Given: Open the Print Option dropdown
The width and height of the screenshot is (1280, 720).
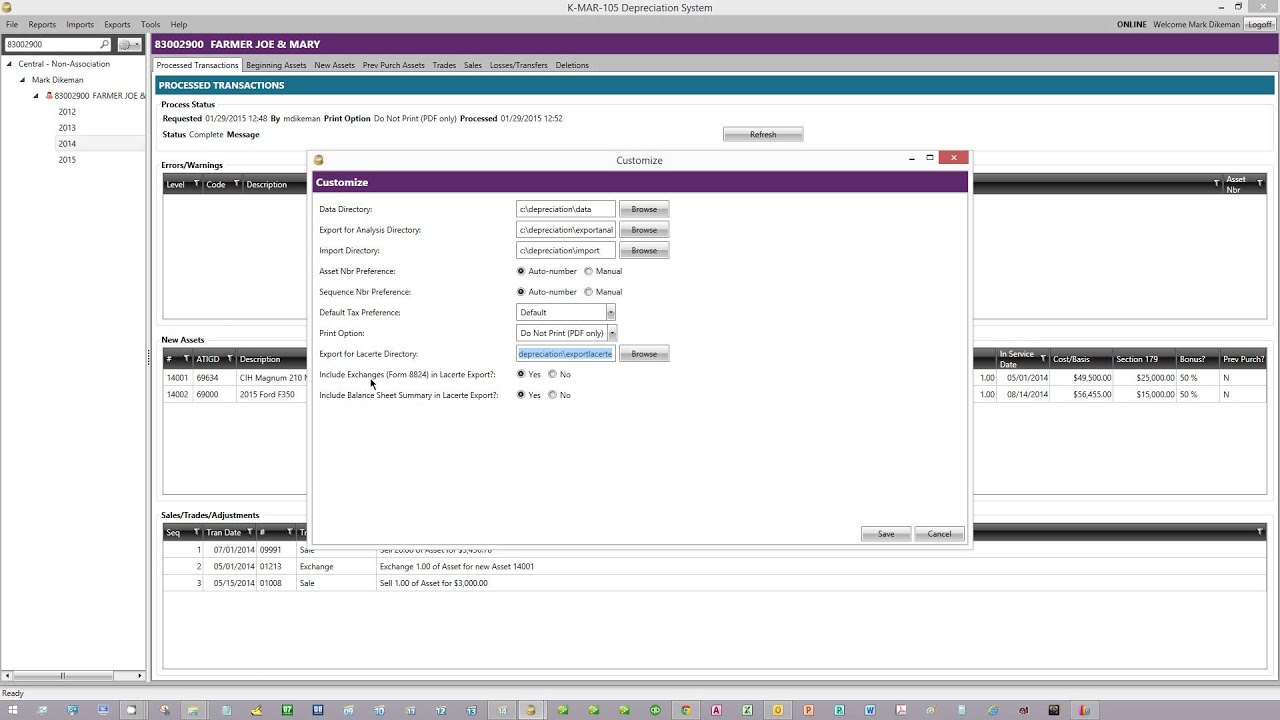Looking at the screenshot, I should [612, 333].
